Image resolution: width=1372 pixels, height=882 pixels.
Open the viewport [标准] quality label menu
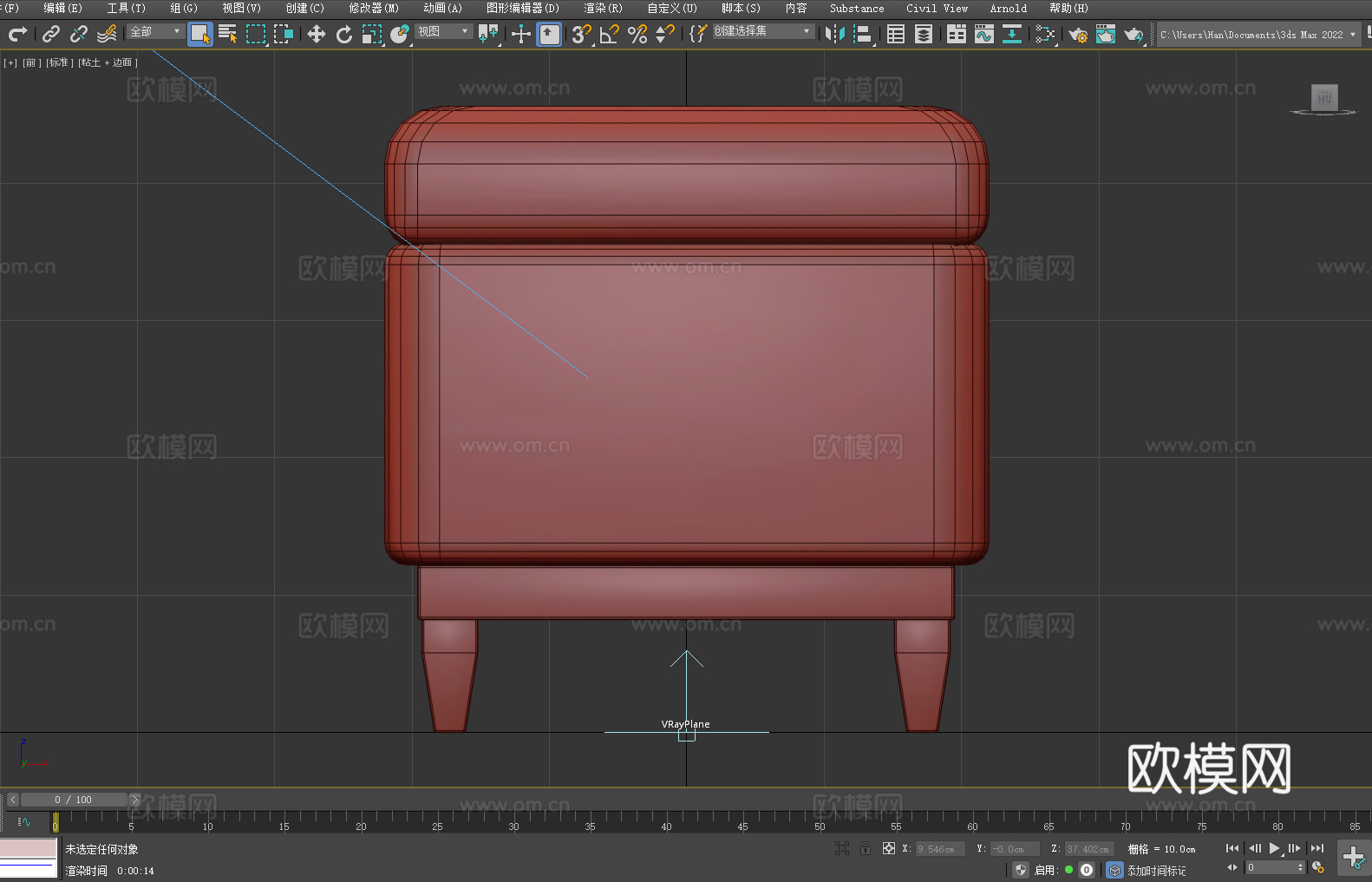(x=60, y=62)
